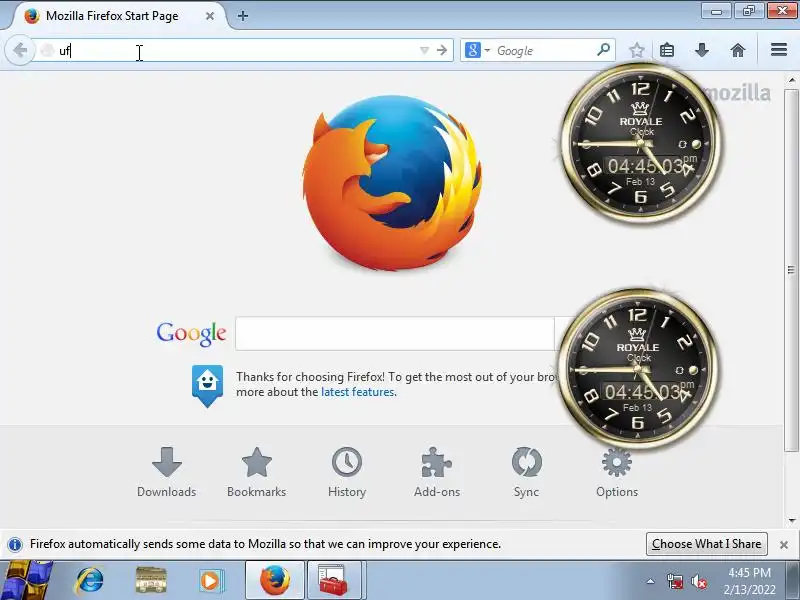
Task: Click the large Firefox logo
Action: tap(392, 183)
